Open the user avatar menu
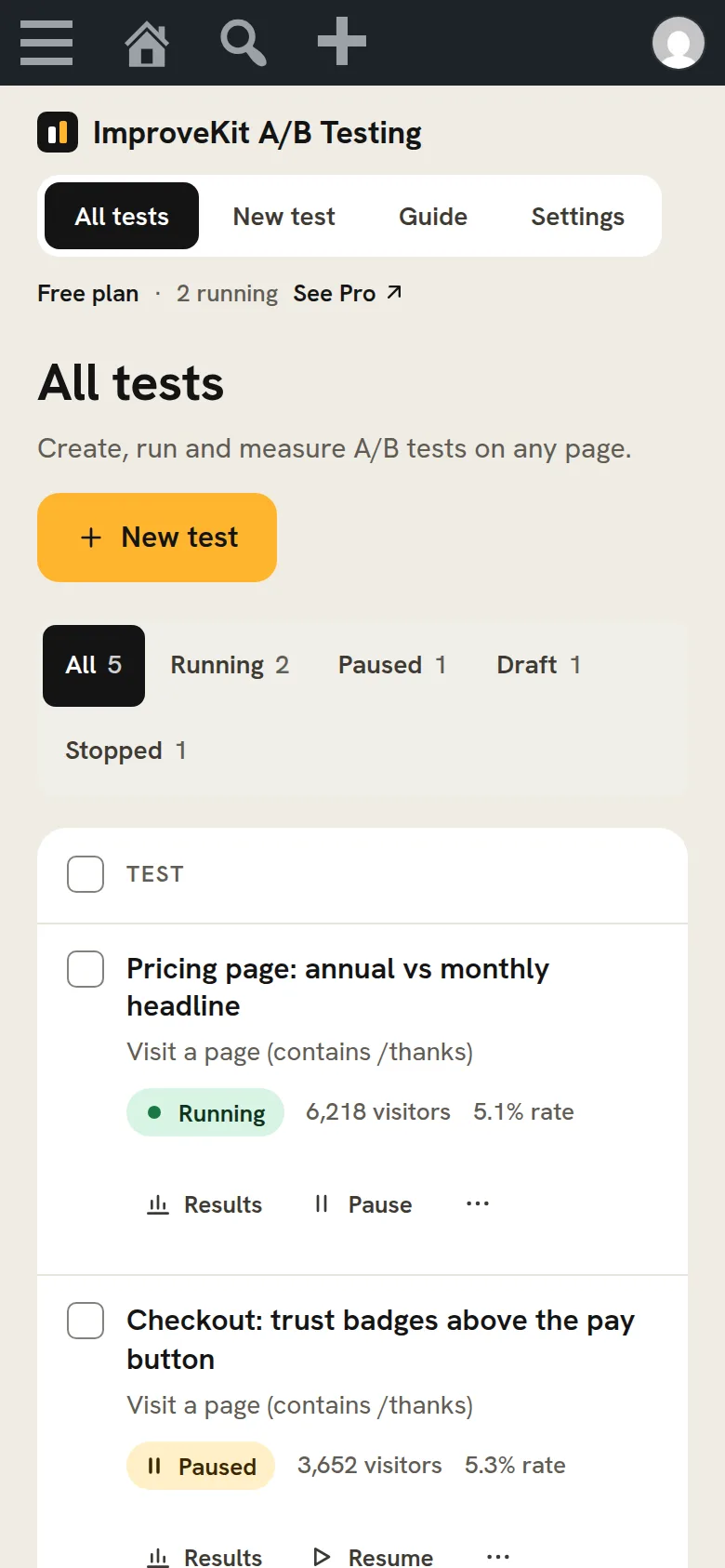725x1568 pixels. pyautogui.click(x=679, y=43)
